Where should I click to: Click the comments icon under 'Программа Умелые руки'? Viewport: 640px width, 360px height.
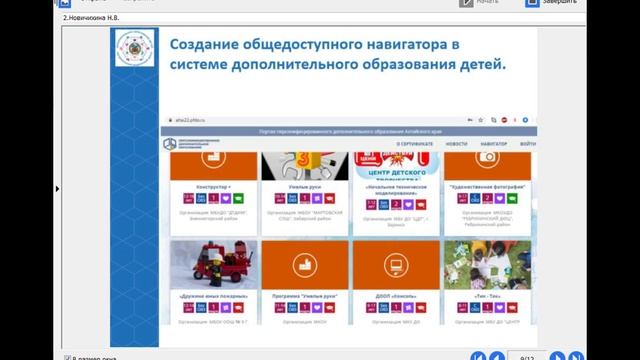tap(330, 307)
